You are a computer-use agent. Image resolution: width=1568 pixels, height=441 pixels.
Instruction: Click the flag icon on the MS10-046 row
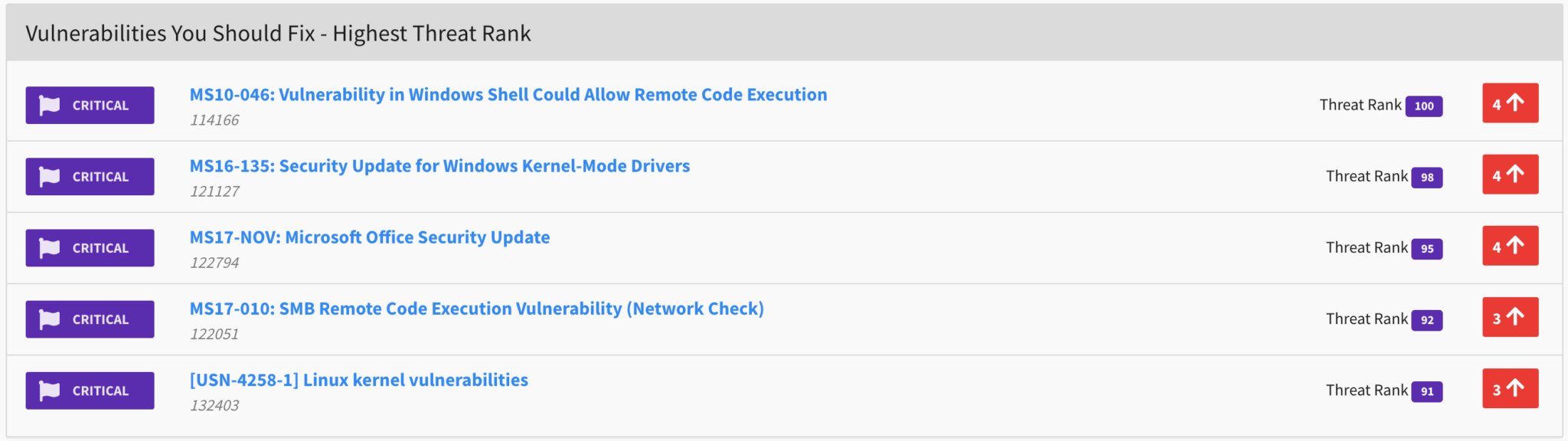pos(50,105)
